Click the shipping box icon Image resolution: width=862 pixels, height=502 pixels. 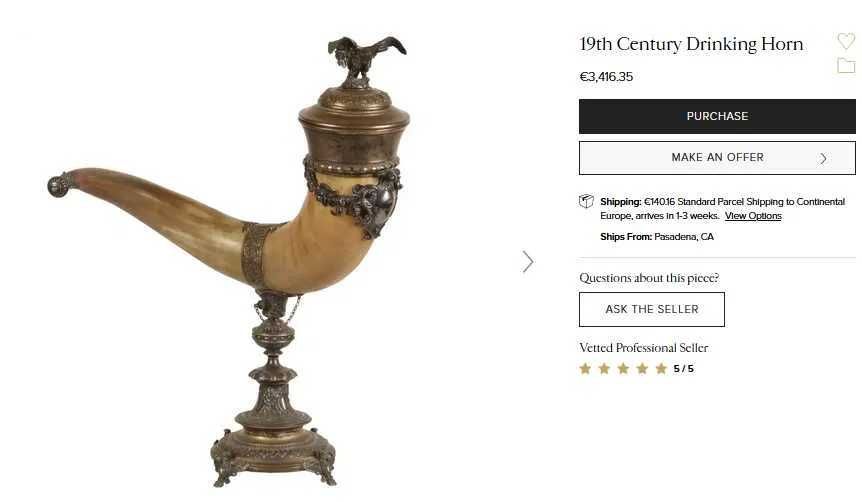pyautogui.click(x=586, y=202)
